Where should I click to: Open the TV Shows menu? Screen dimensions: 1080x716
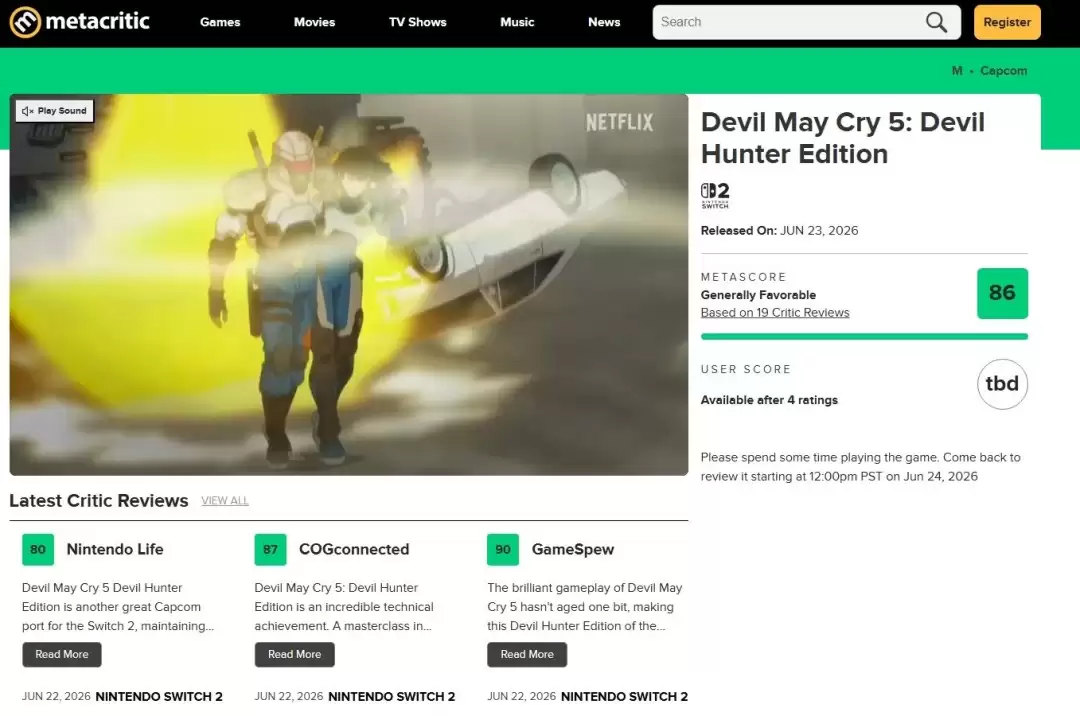[x=417, y=22]
